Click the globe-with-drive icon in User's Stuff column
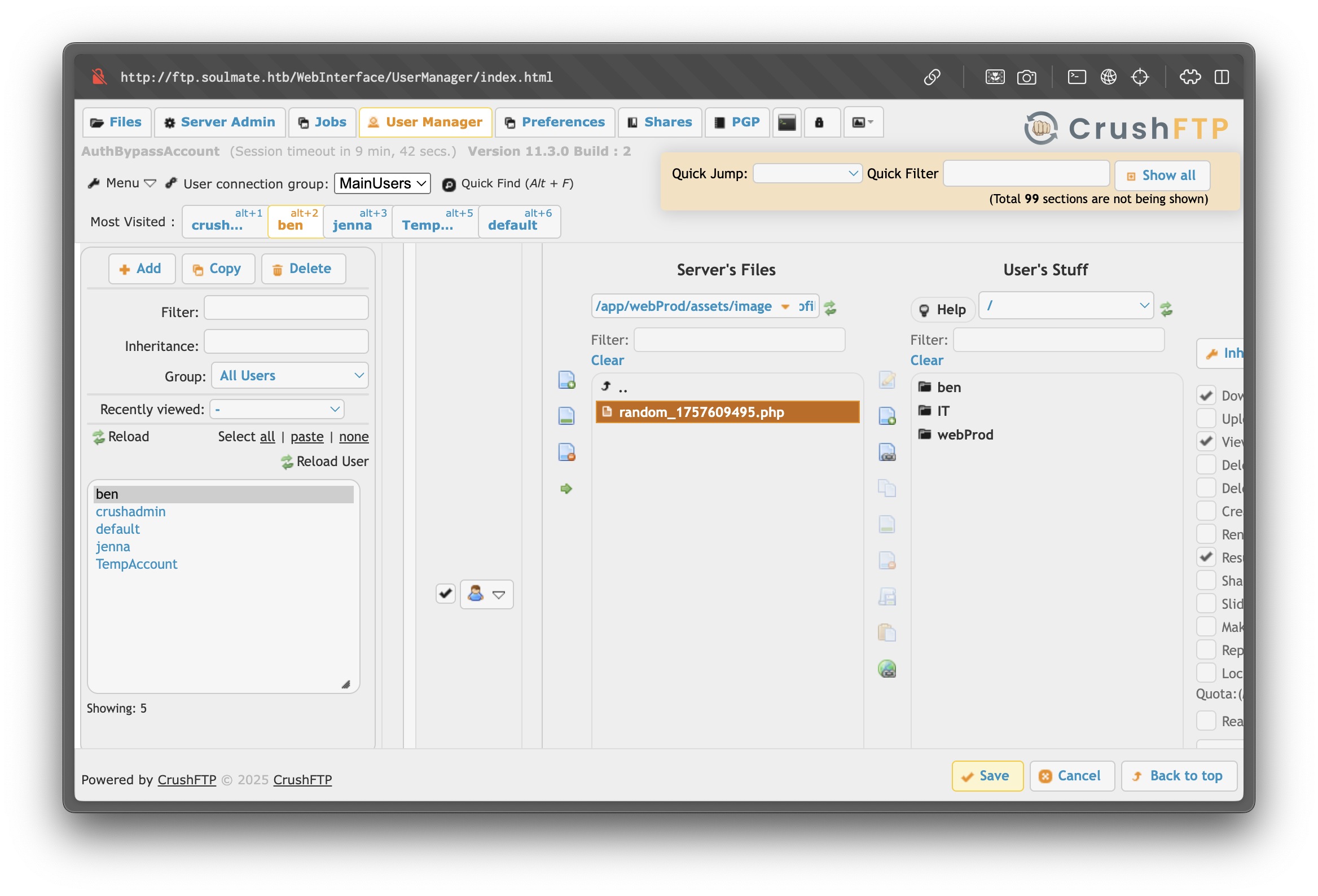Viewport: 1318px width, 896px height. coord(886,669)
